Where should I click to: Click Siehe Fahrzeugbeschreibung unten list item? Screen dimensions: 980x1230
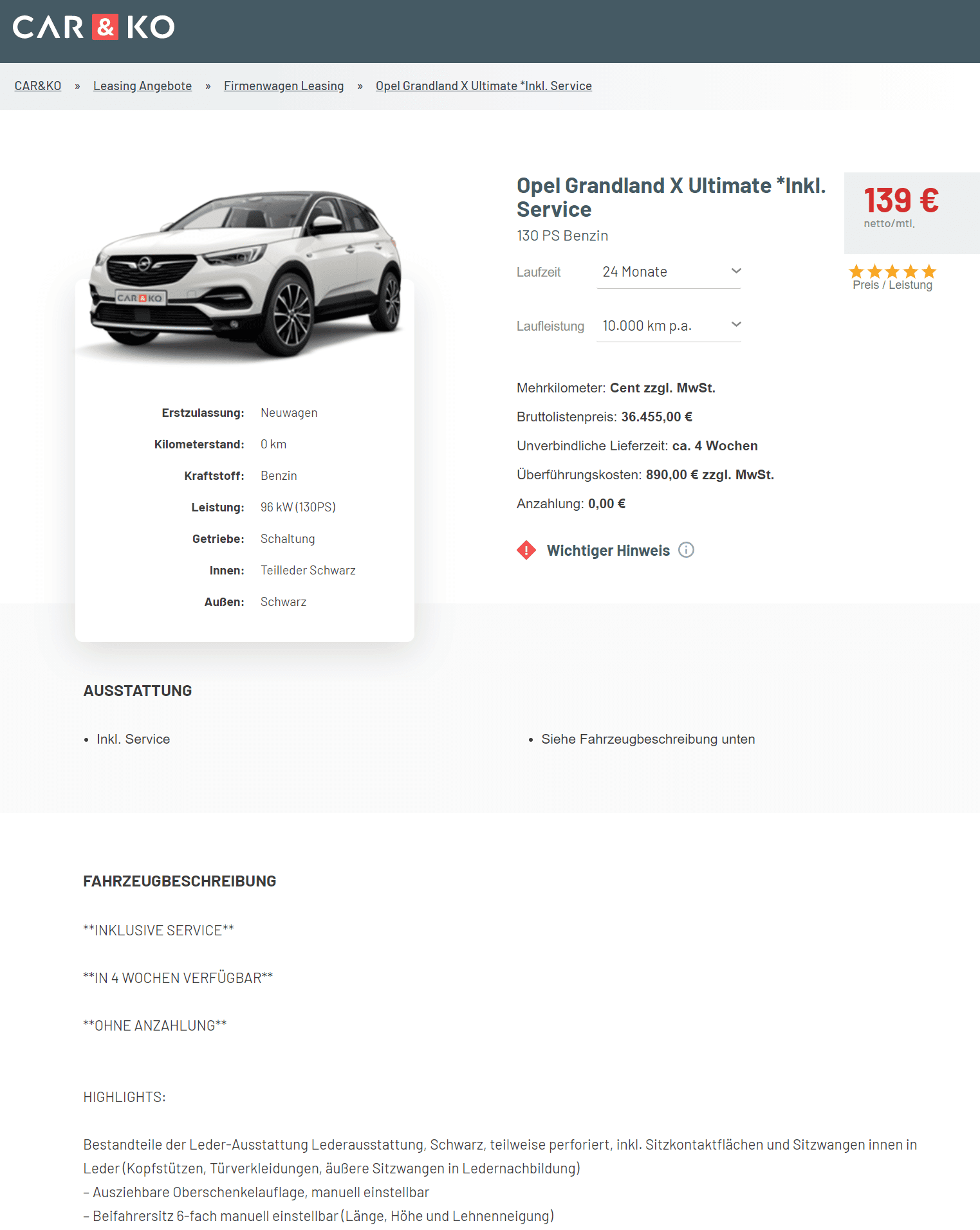tap(648, 739)
